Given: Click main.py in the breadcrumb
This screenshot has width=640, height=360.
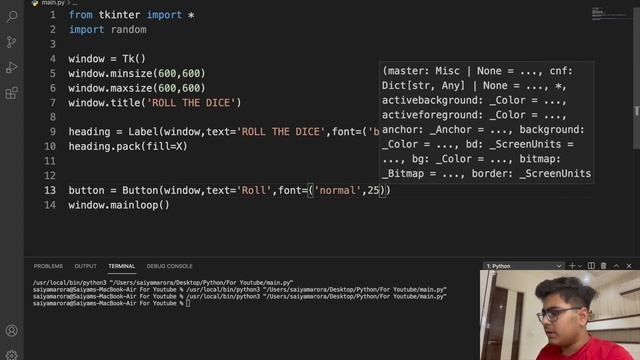Looking at the screenshot, I should [53, 2].
